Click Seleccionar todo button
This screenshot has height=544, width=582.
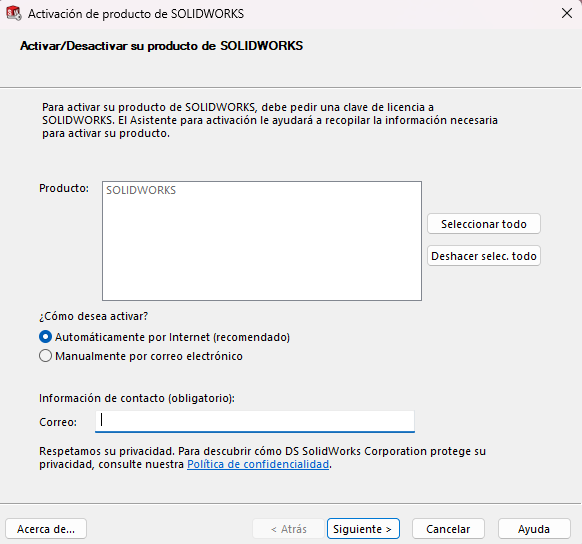484,224
